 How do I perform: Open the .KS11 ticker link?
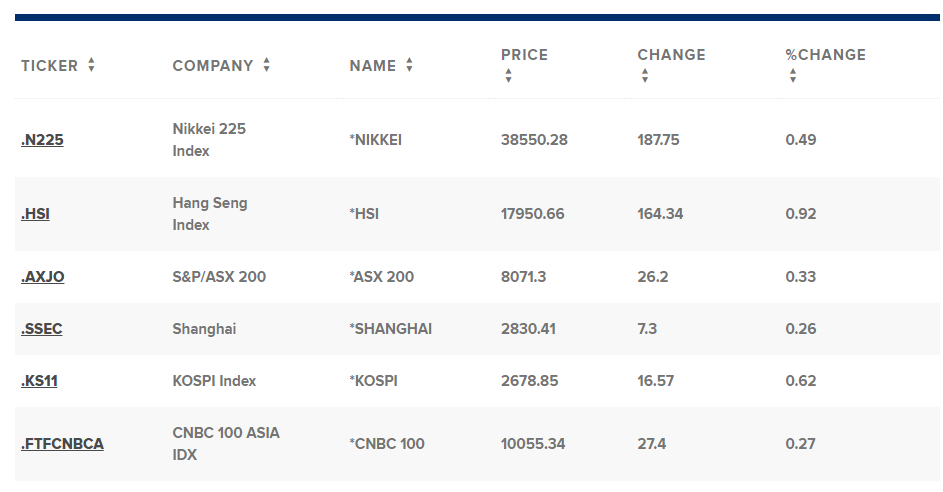39,381
